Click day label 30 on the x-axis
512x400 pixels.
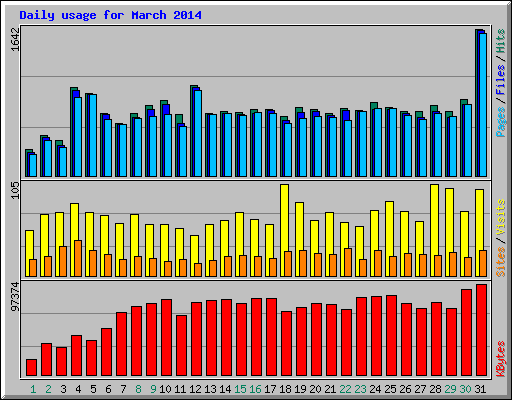[465, 389]
